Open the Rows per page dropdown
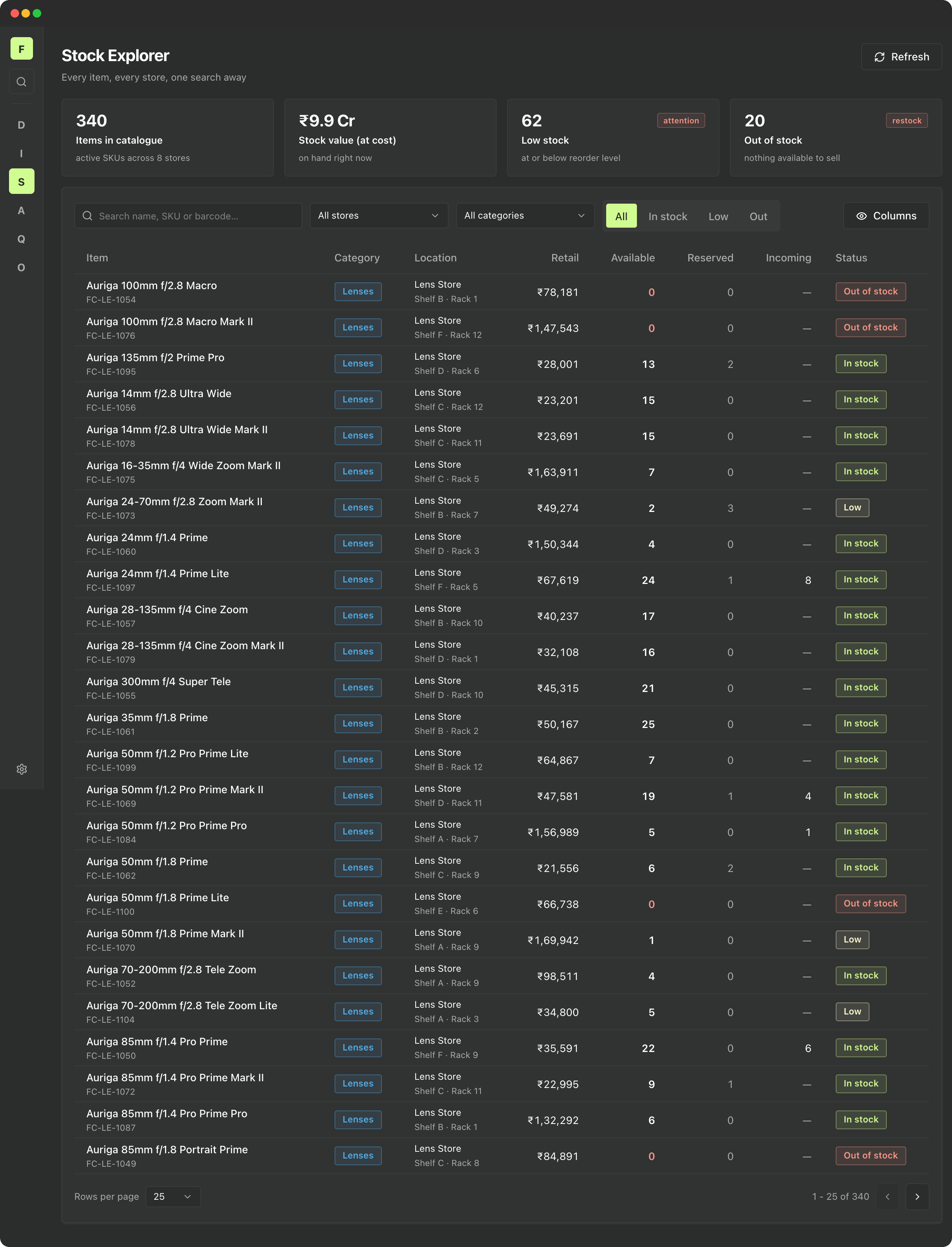The image size is (952, 1247). click(x=173, y=1197)
